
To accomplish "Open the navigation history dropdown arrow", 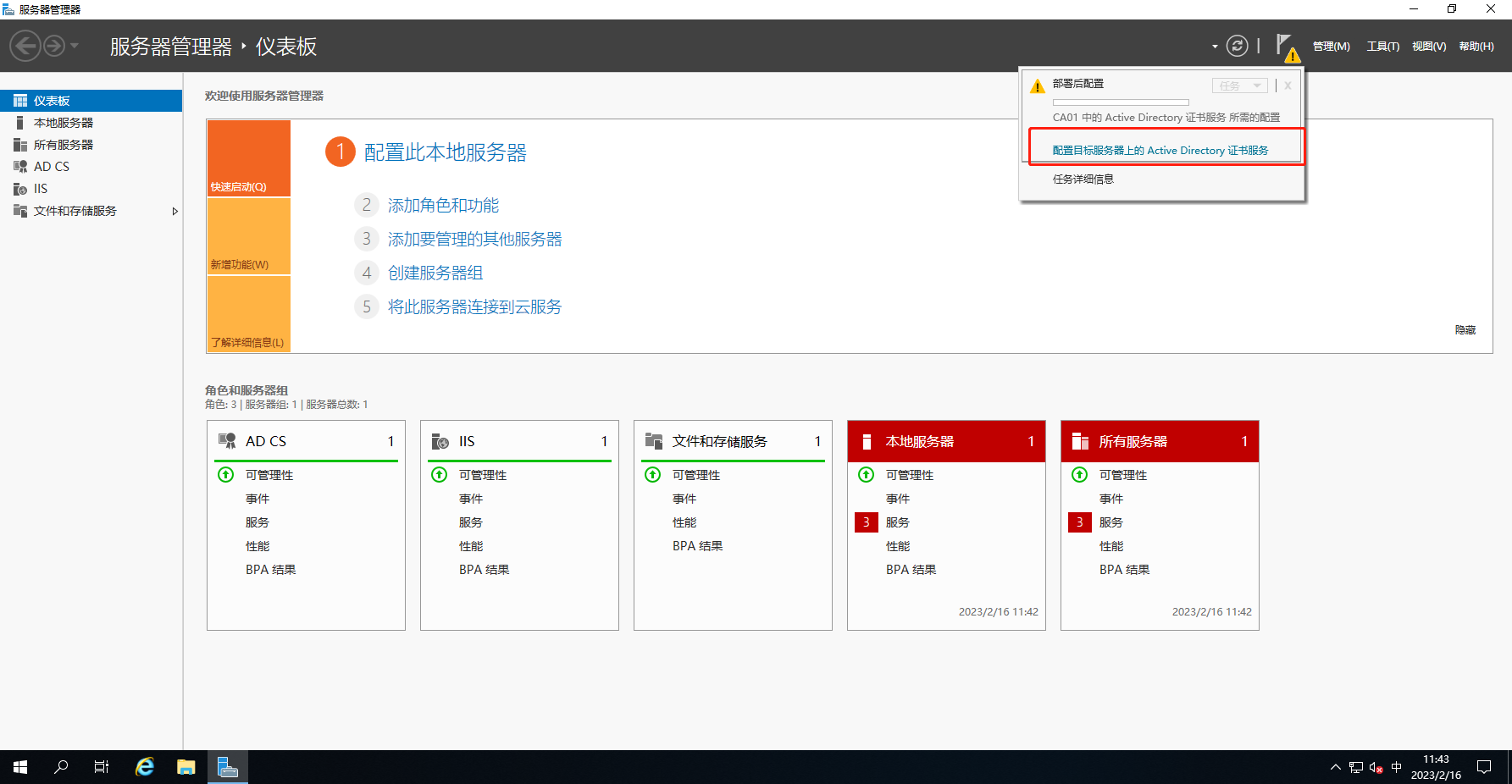I will coord(75,46).
